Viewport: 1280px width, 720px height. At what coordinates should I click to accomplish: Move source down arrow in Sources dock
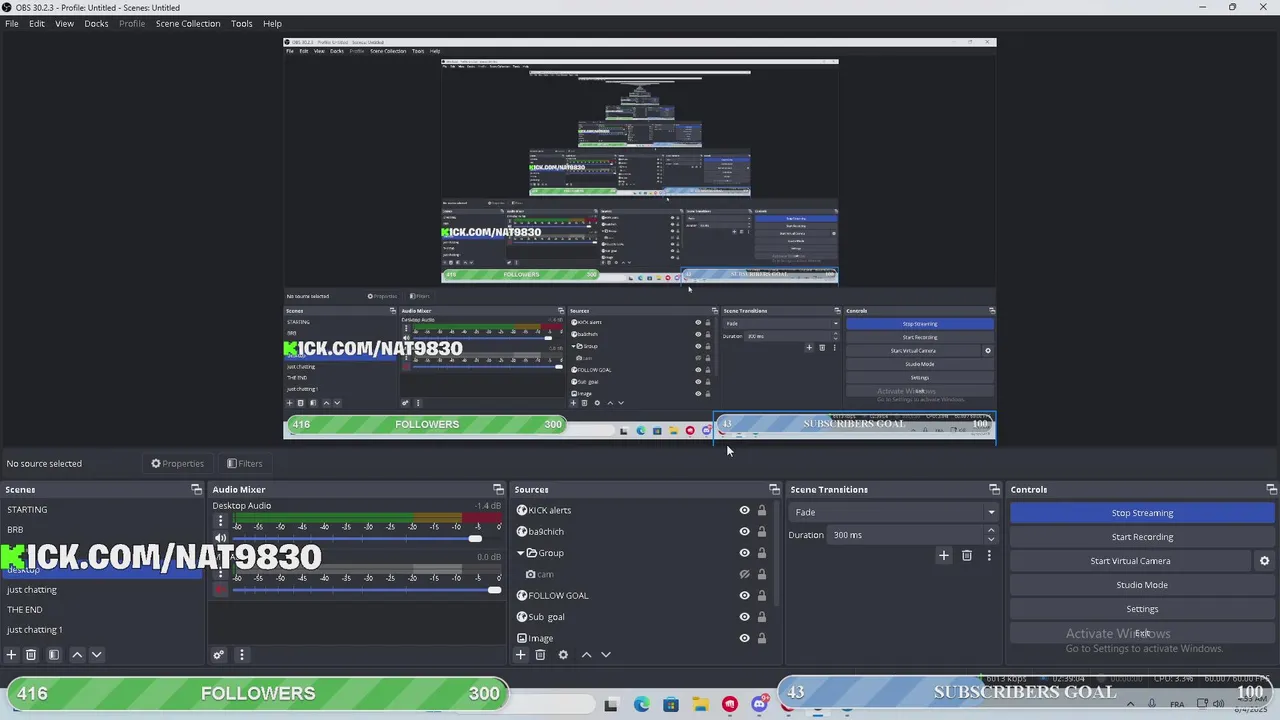pyautogui.click(x=606, y=655)
